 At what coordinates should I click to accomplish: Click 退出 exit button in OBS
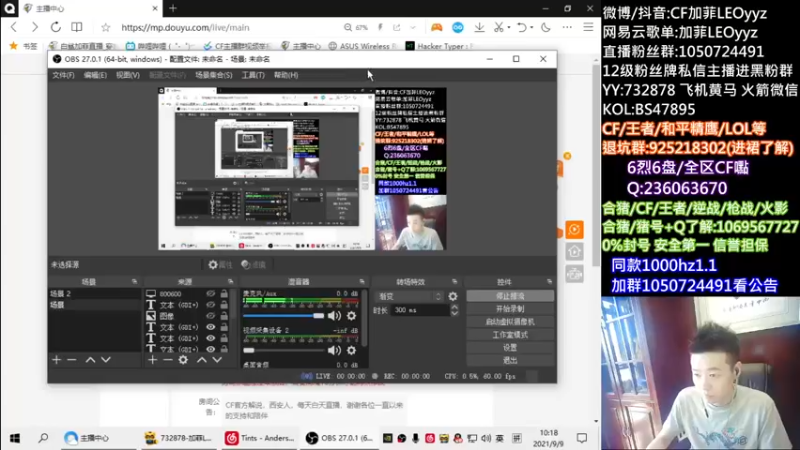[x=510, y=360]
